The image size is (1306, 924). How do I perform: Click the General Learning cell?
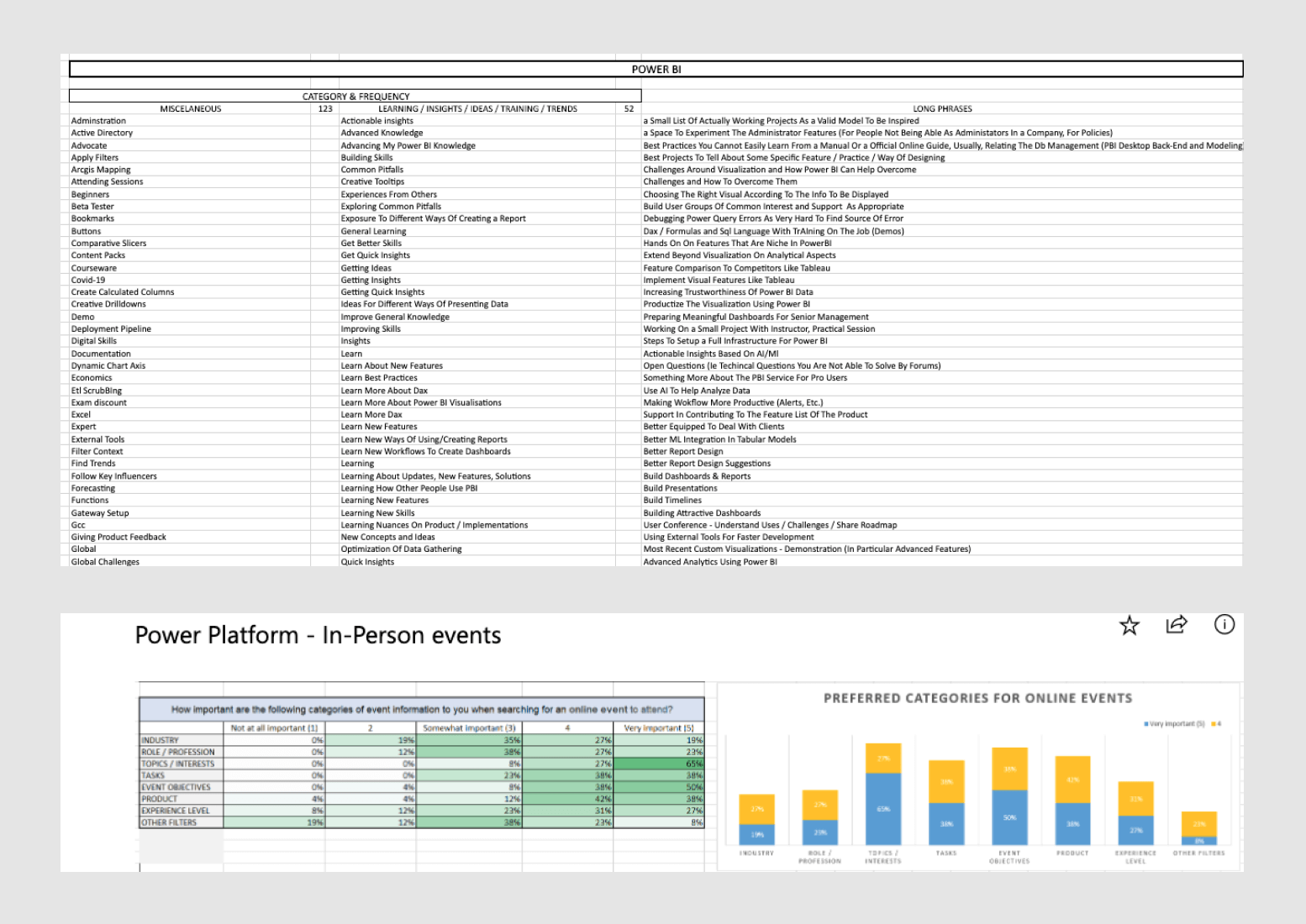tap(477, 231)
